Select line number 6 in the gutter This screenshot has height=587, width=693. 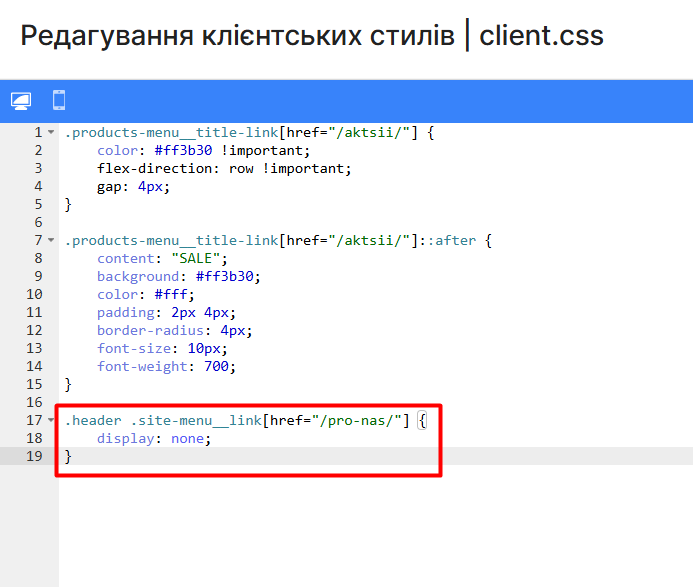[x=38, y=222]
